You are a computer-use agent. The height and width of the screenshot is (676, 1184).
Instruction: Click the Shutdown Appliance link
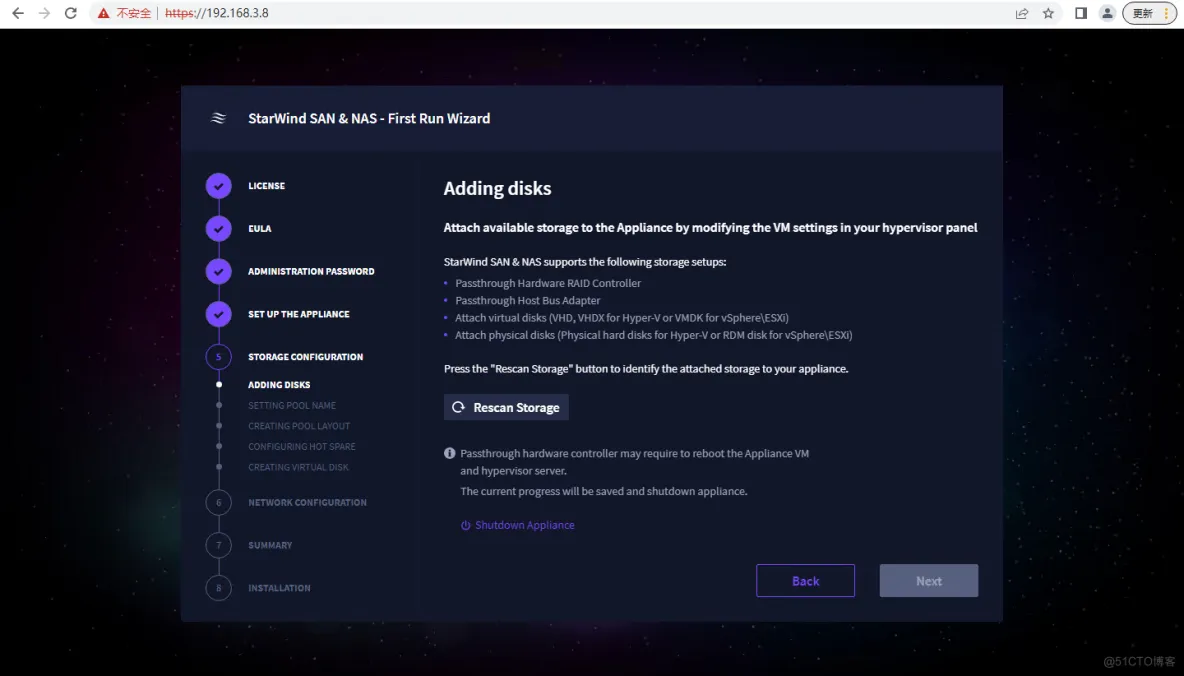coord(525,525)
